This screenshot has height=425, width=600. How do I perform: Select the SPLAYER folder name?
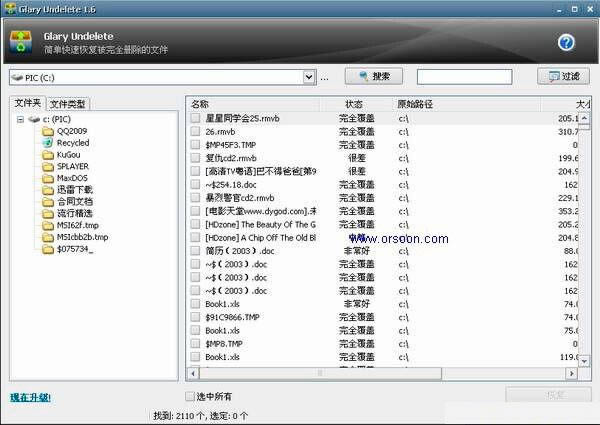73,167
